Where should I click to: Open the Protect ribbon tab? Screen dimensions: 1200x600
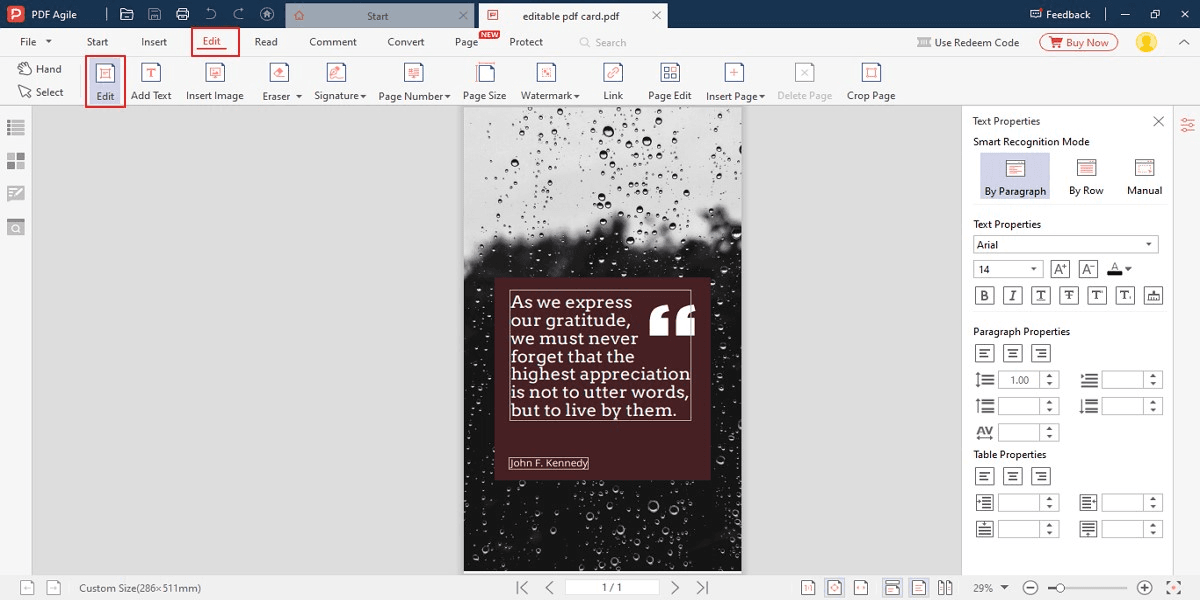pos(526,42)
